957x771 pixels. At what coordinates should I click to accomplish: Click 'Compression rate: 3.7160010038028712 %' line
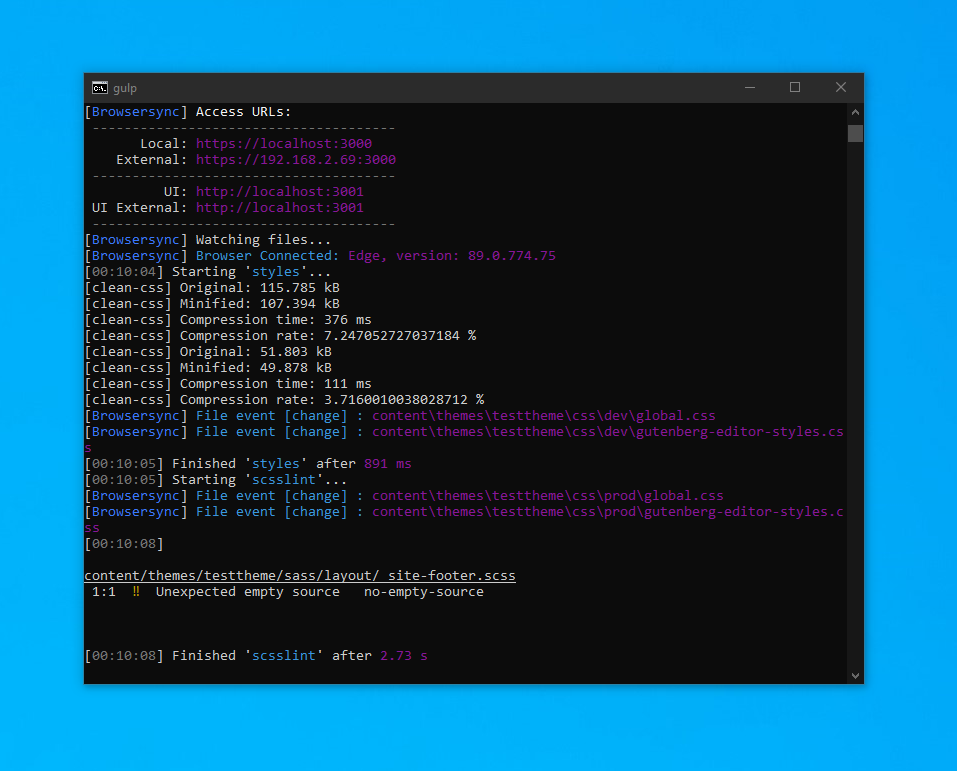tap(284, 399)
